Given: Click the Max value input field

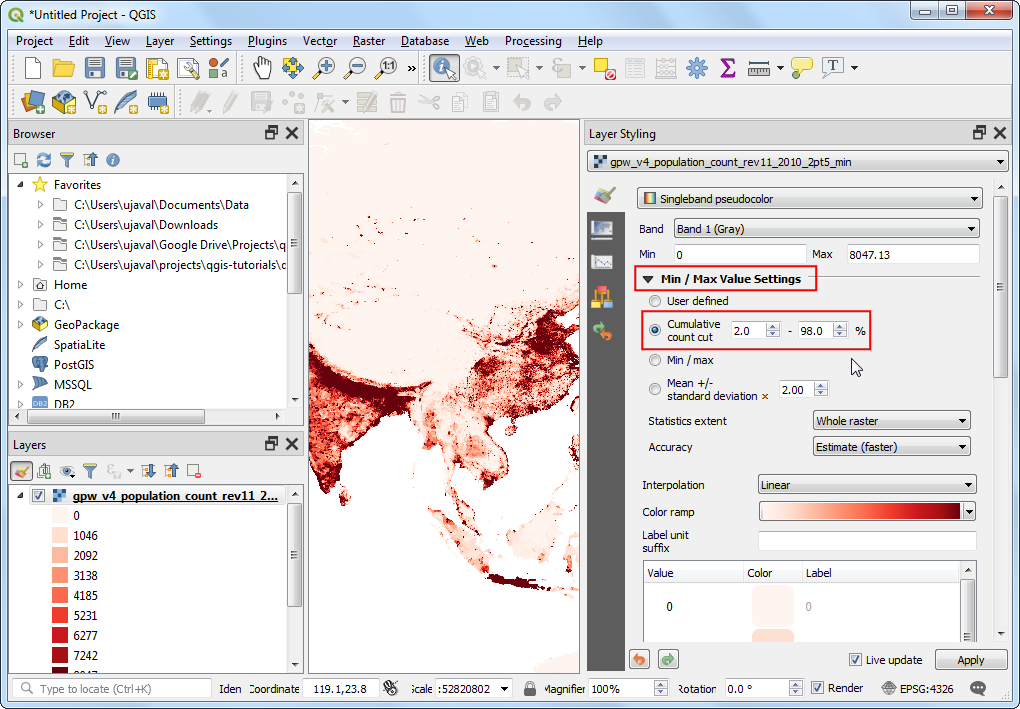Looking at the screenshot, I should (x=912, y=255).
